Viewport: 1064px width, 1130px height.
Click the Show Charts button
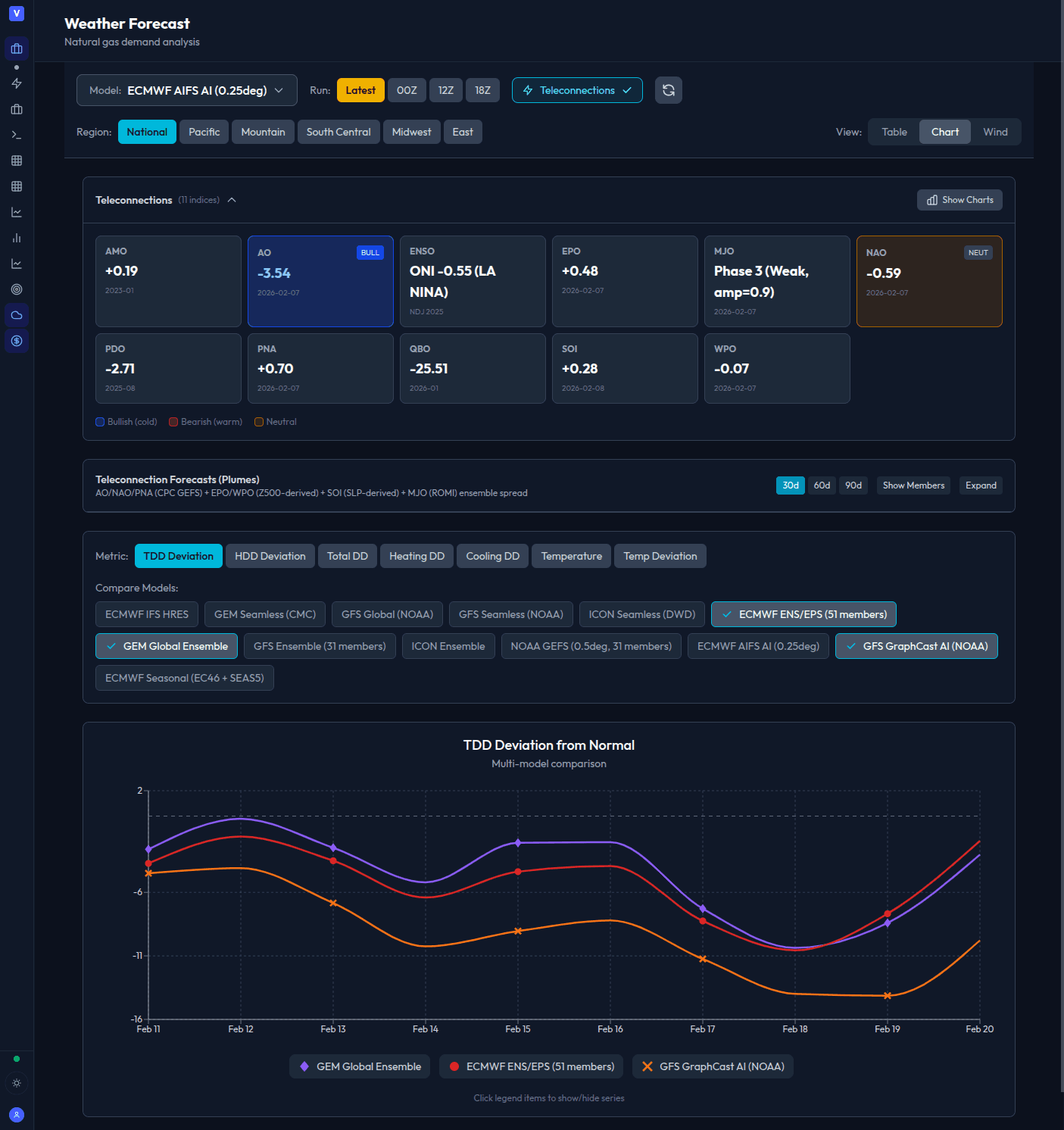(x=959, y=199)
